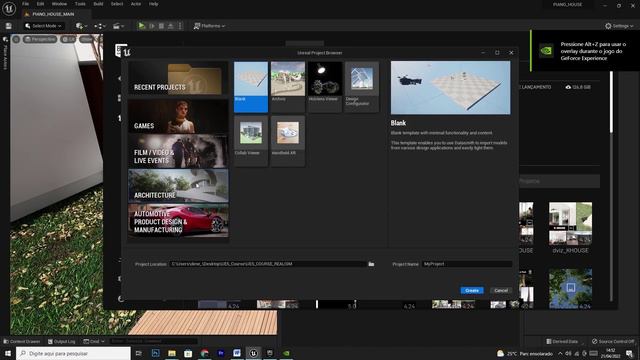Click the Windows Start button
The width and height of the screenshot is (640, 360).
point(8,353)
